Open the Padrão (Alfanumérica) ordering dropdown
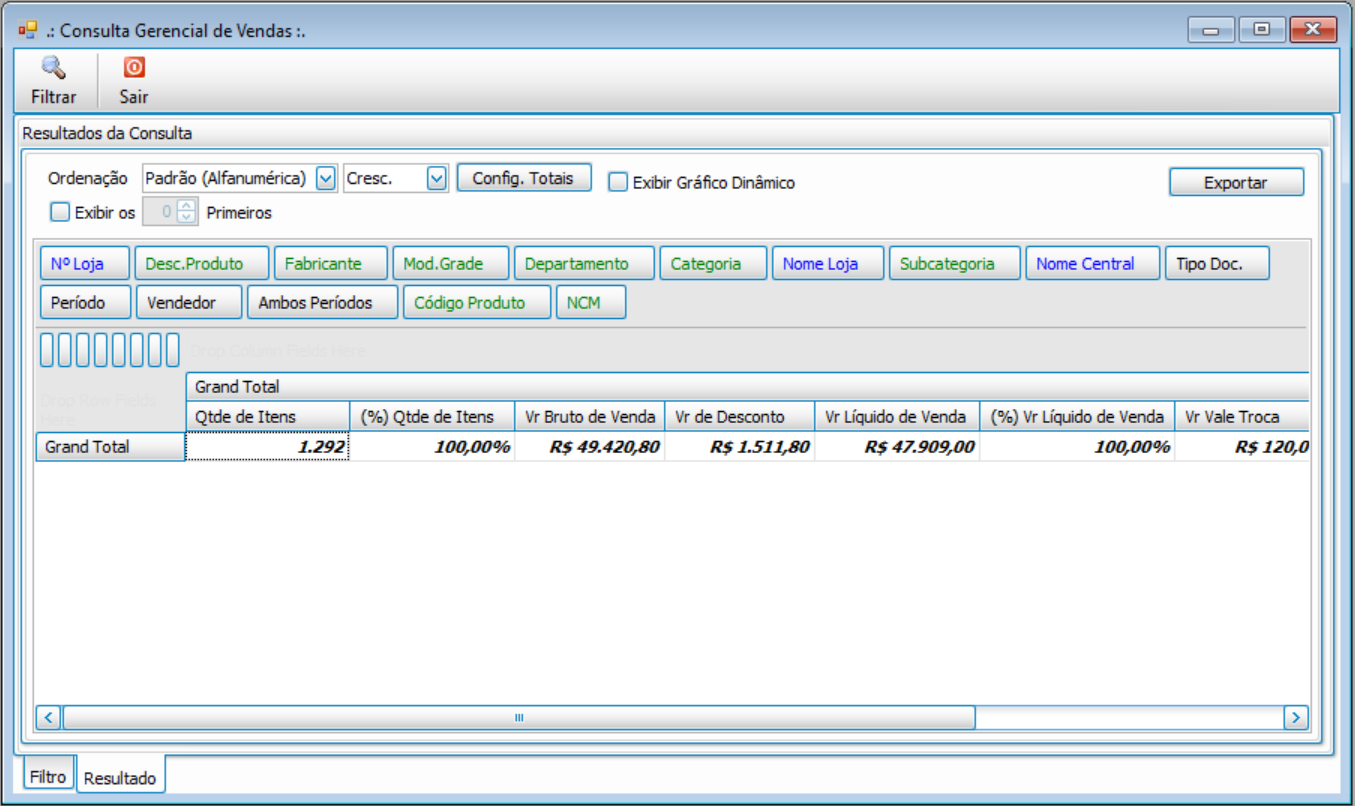The image size is (1355, 806). (326, 179)
